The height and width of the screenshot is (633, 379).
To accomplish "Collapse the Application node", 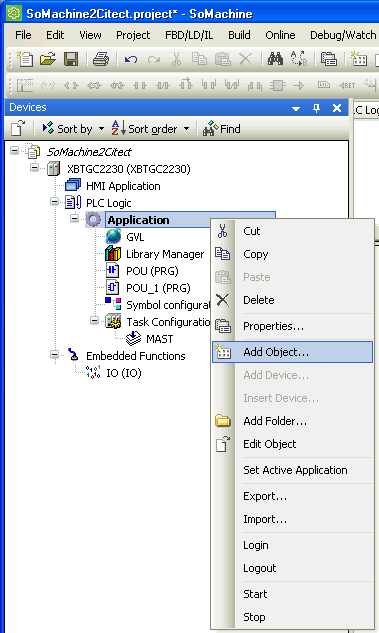I will pos(74,218).
